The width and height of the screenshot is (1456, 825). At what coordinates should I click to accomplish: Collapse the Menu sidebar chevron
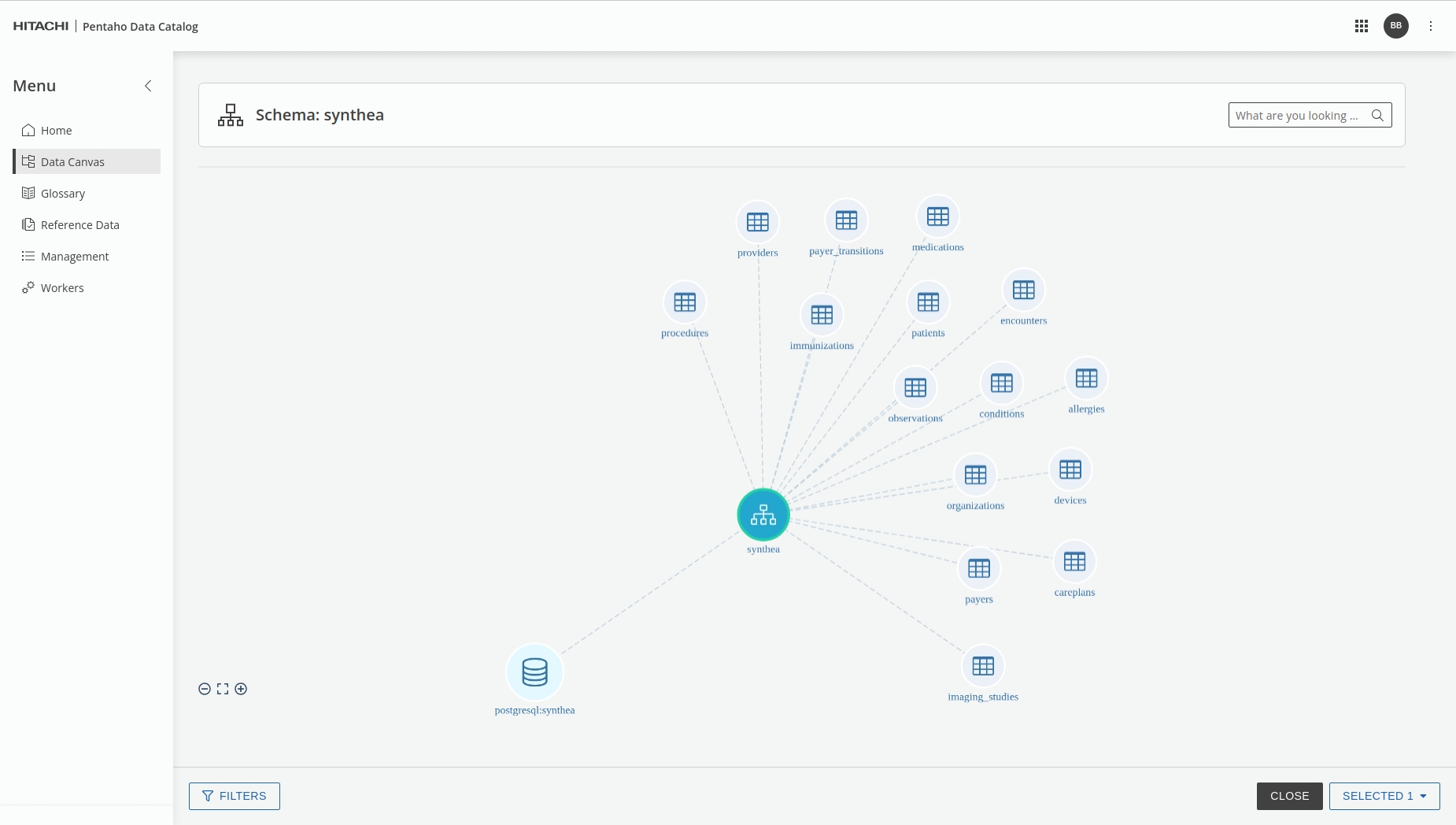tap(148, 86)
